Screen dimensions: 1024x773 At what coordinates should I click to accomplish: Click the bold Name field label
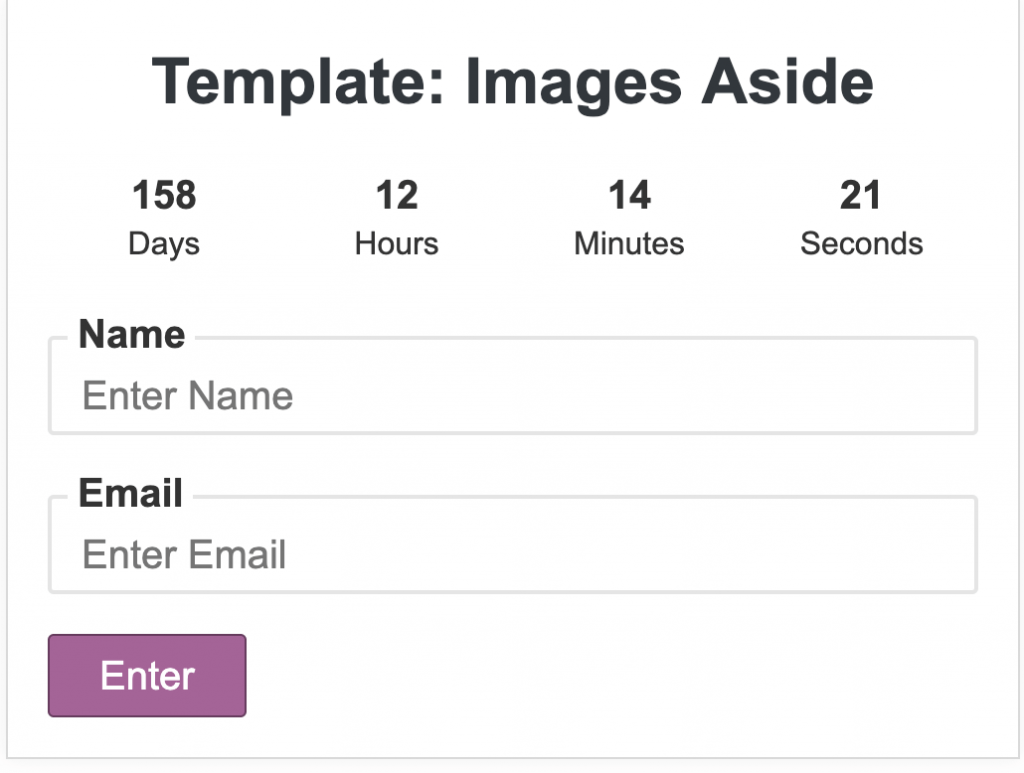coord(132,334)
